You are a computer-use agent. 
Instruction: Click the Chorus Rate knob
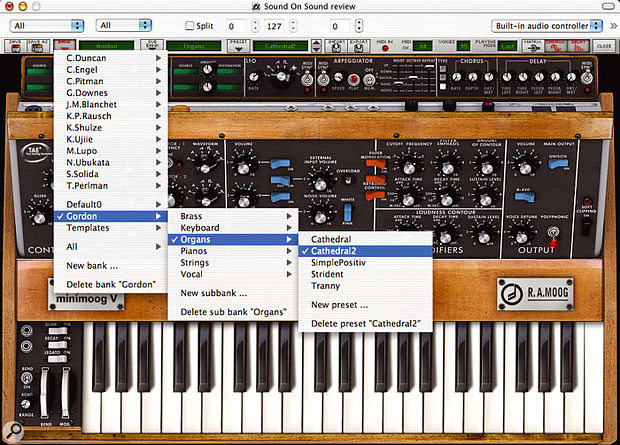[456, 77]
